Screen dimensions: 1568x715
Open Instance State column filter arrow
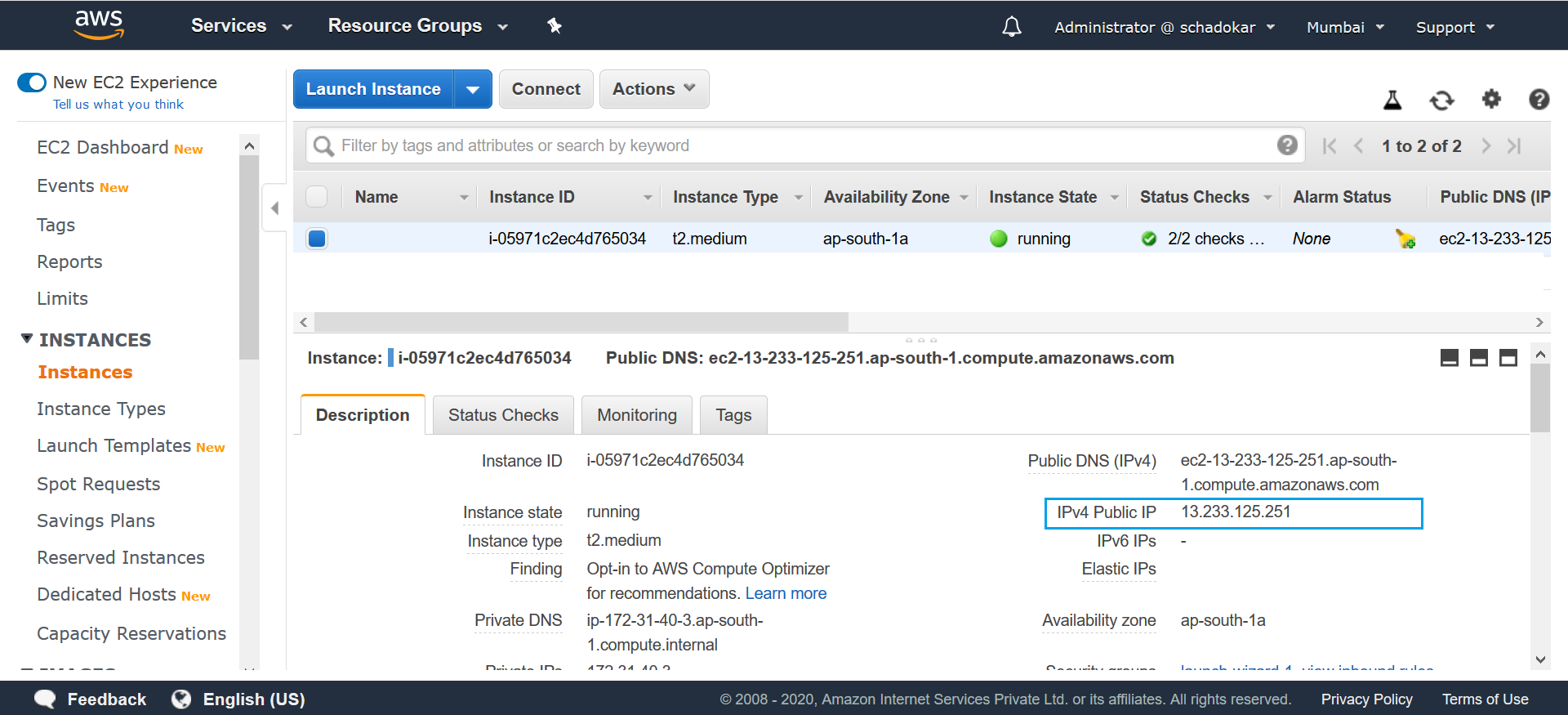pos(1114,197)
